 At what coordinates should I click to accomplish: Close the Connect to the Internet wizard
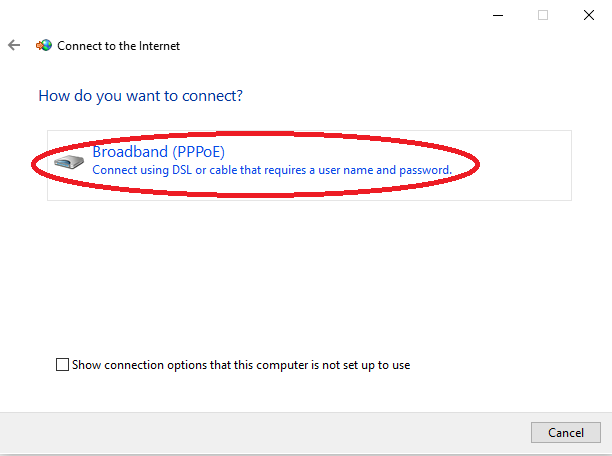click(588, 15)
